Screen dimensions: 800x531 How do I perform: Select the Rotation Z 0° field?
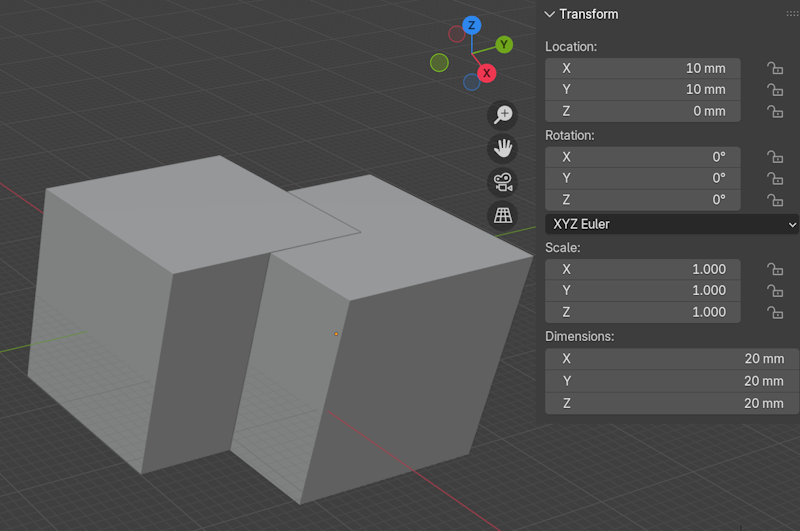pos(643,199)
